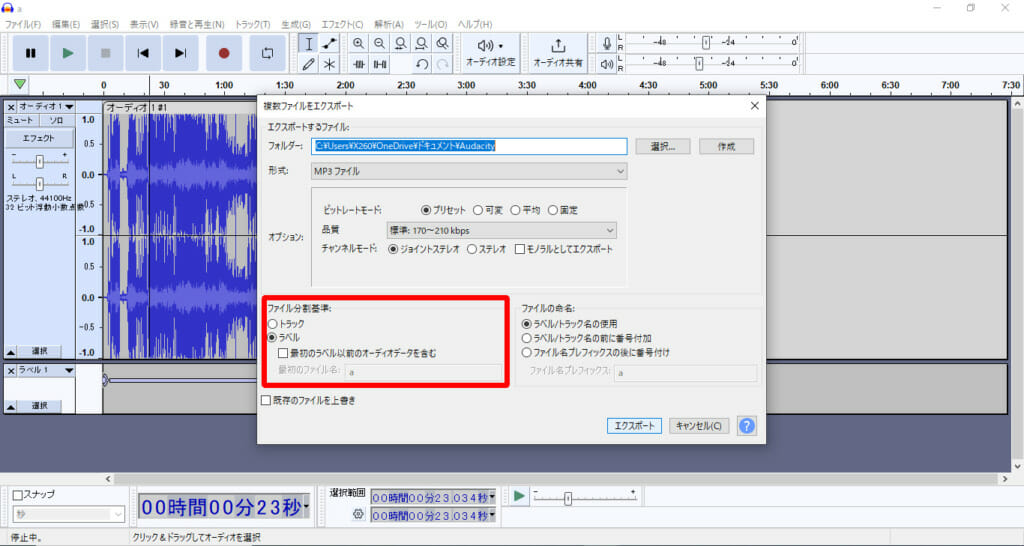Screen dimensions: 1024x546
Task: Select the Draw pencil tool
Action: (309, 64)
